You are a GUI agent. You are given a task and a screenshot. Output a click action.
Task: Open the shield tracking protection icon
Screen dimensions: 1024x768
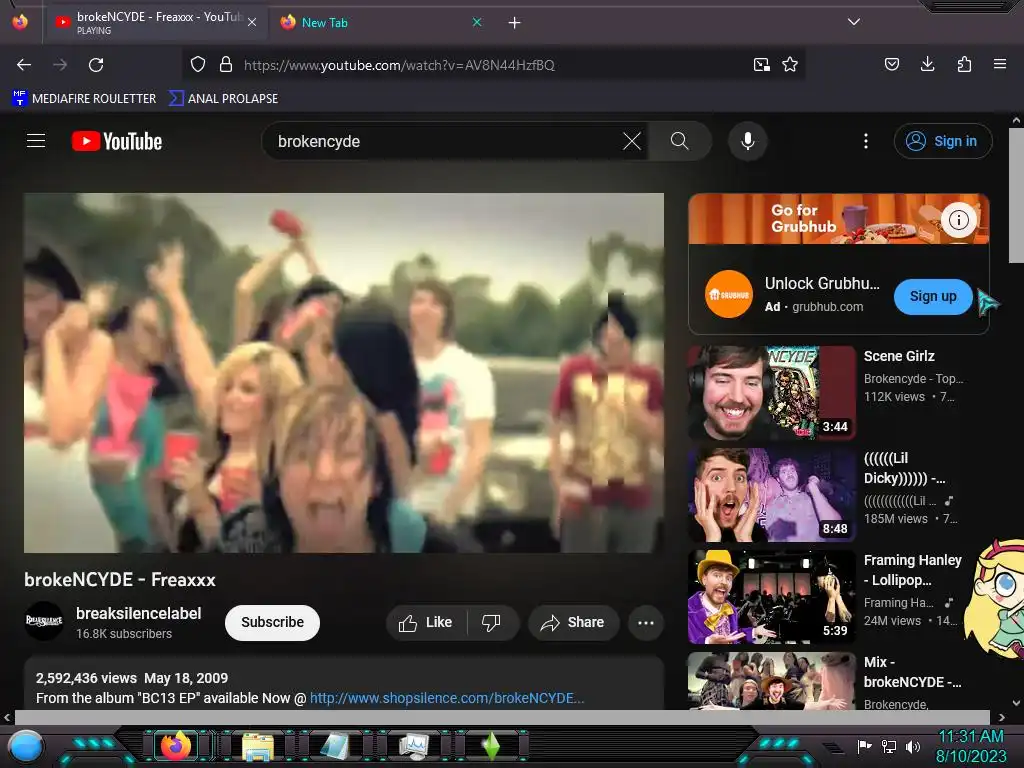point(198,65)
